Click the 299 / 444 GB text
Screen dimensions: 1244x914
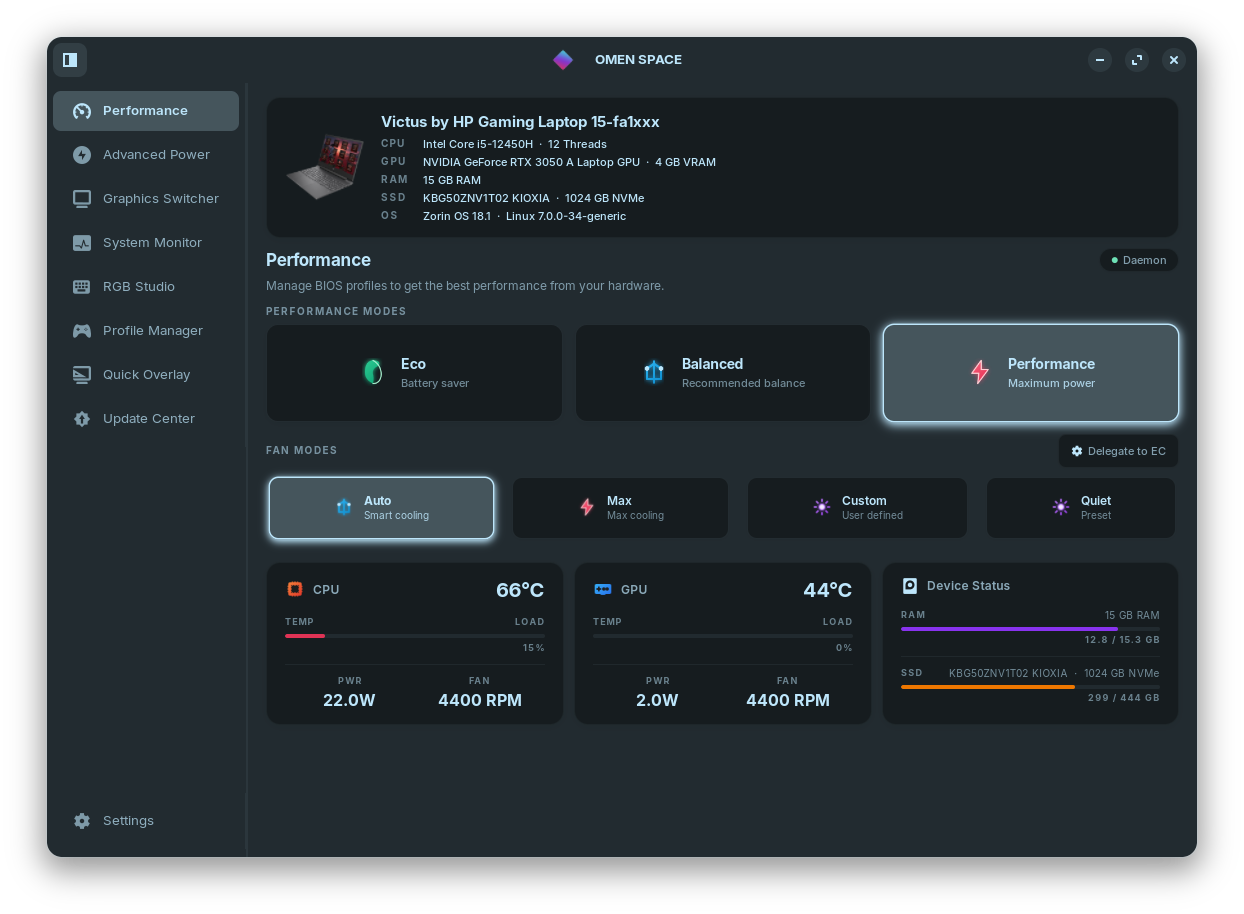[x=1124, y=698]
